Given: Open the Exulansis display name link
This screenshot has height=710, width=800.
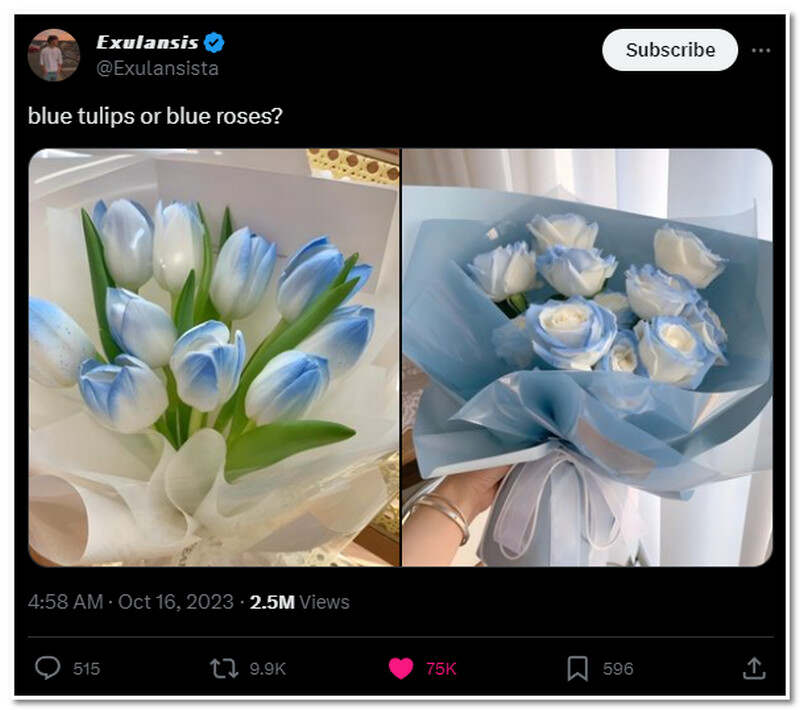Looking at the screenshot, I should click(147, 42).
